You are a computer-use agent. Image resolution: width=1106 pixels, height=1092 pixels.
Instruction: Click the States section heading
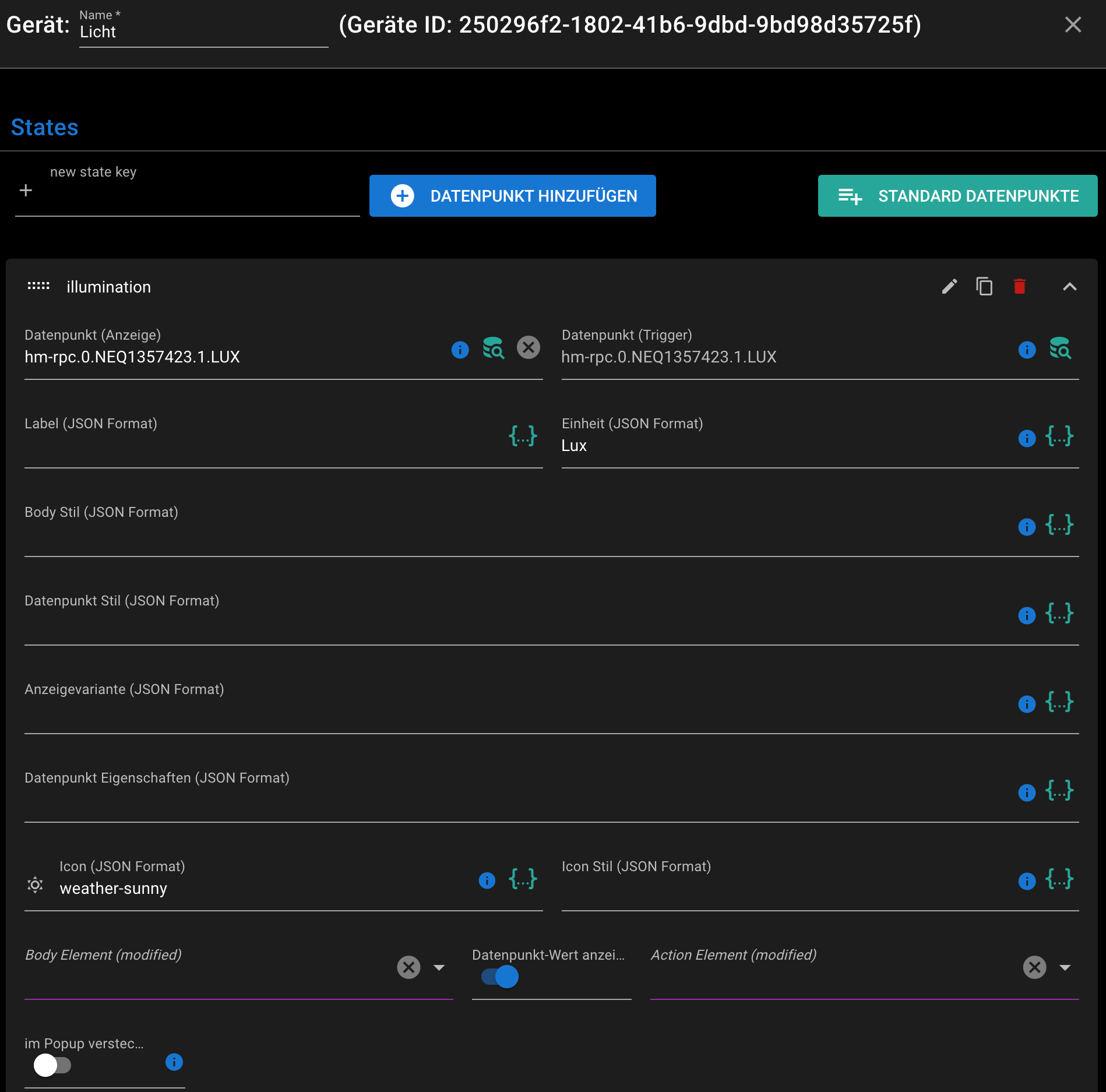pos(44,127)
